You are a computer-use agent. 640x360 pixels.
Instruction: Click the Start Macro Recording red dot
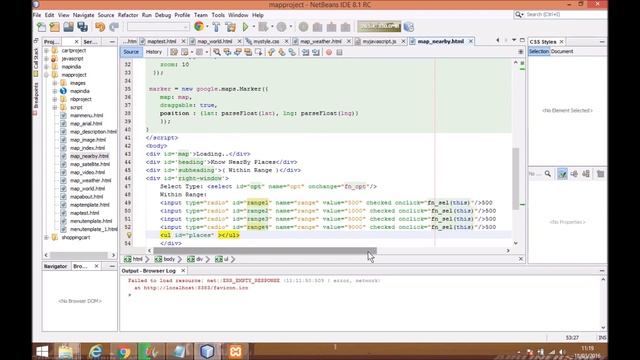point(329,52)
